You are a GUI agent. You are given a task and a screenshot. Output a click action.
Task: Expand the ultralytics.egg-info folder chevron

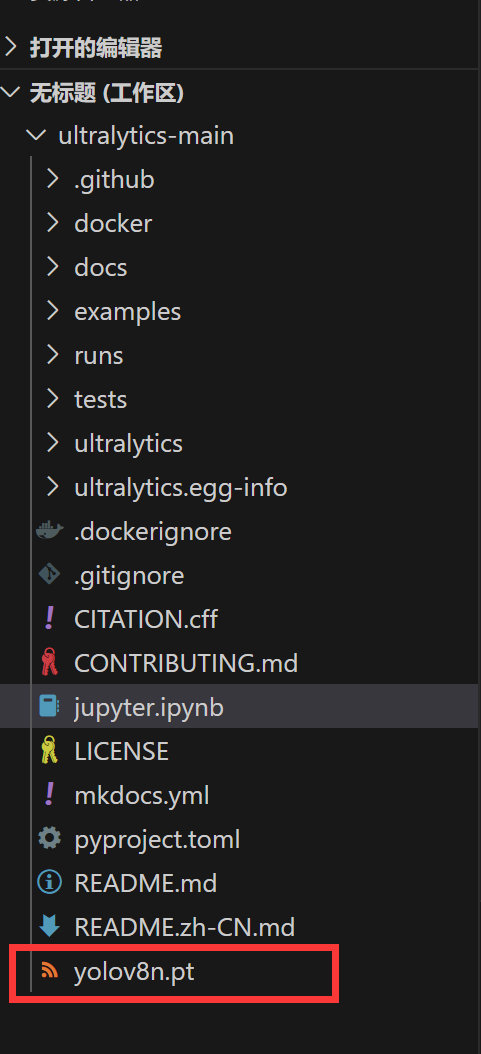coord(52,487)
